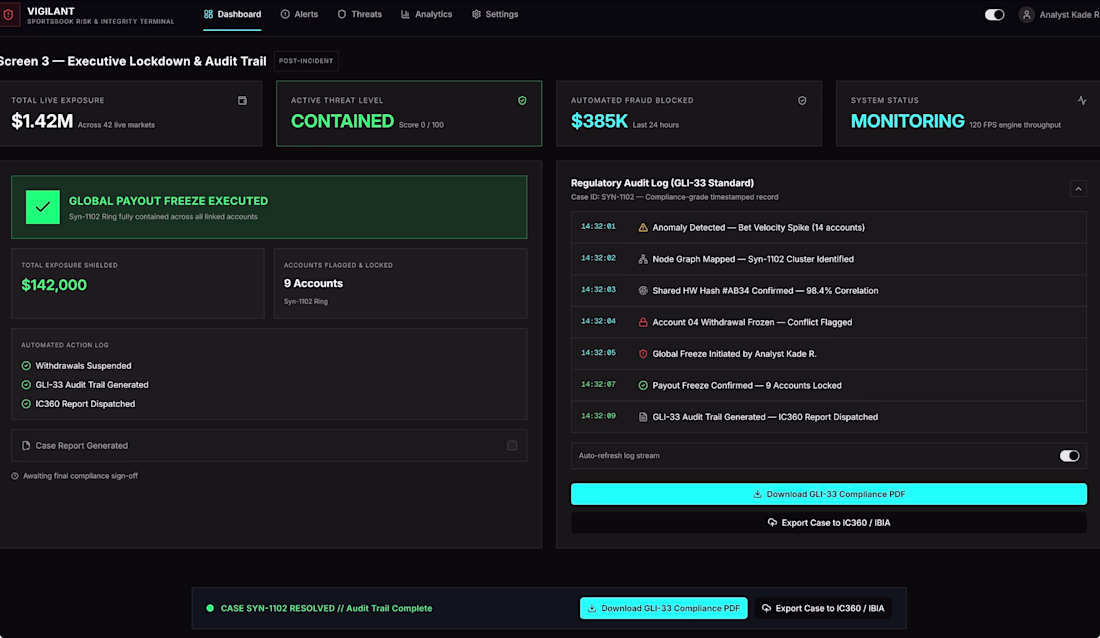Click the Global Freeze Initiated shield alert icon
The image size is (1100, 638).
pos(643,354)
